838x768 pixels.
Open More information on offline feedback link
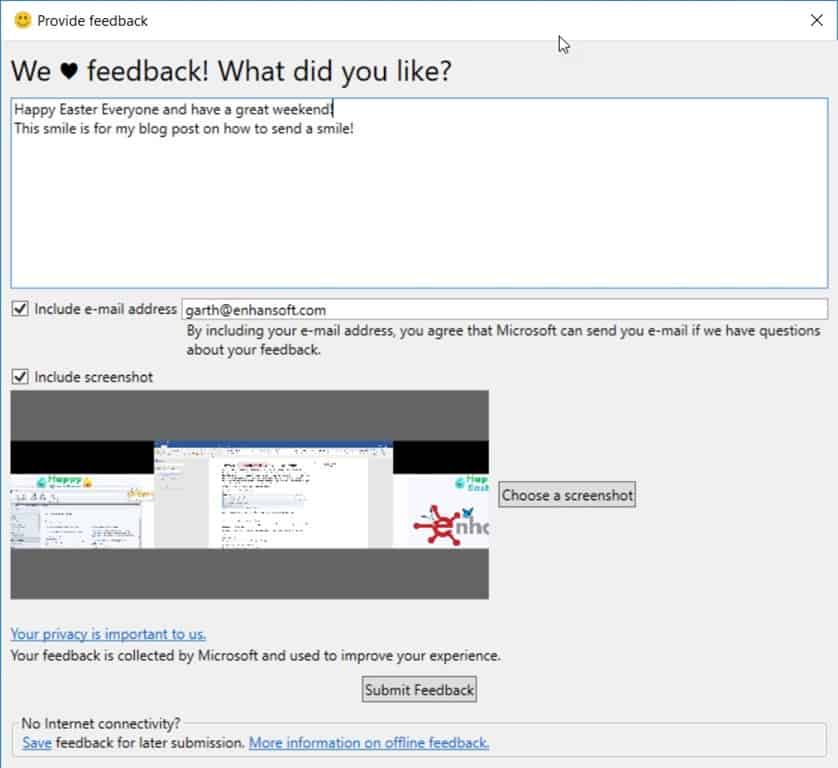369,743
